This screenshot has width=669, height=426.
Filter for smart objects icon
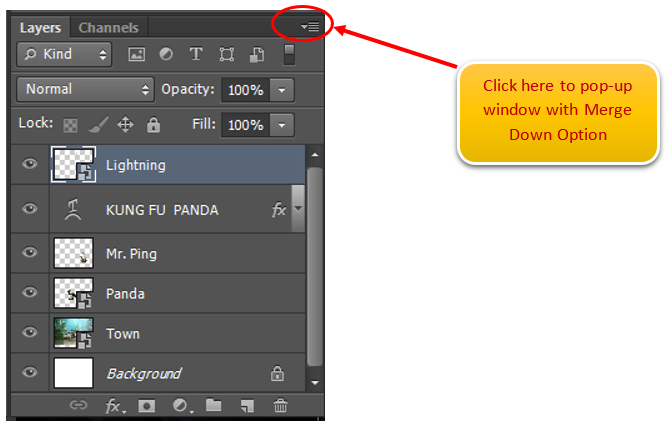click(256, 55)
